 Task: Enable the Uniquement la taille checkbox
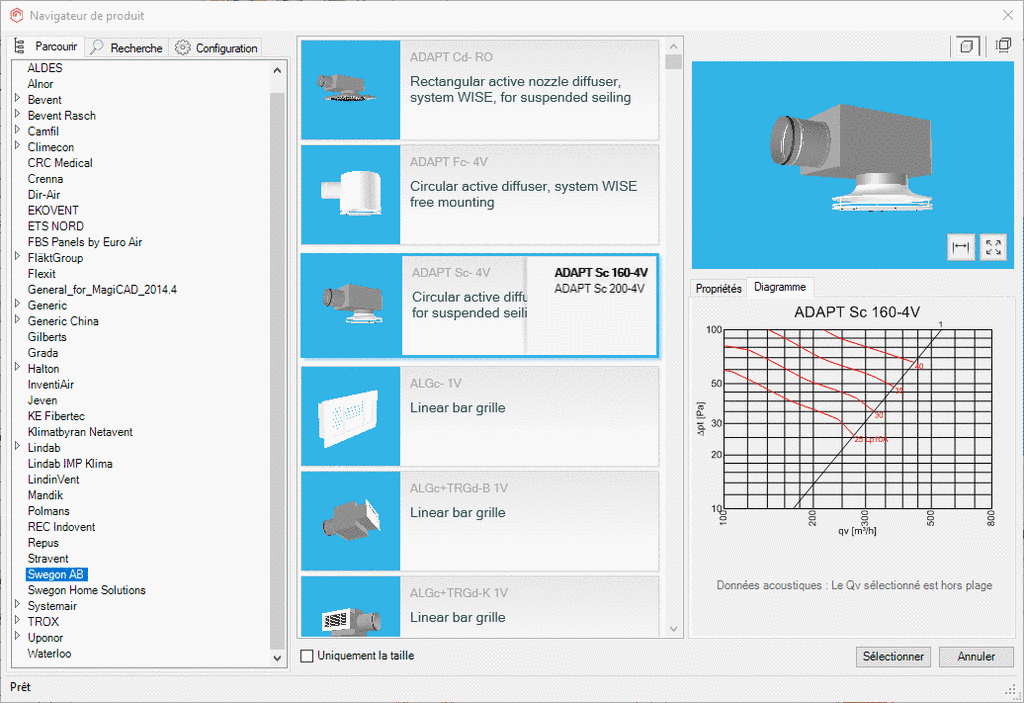coord(308,656)
